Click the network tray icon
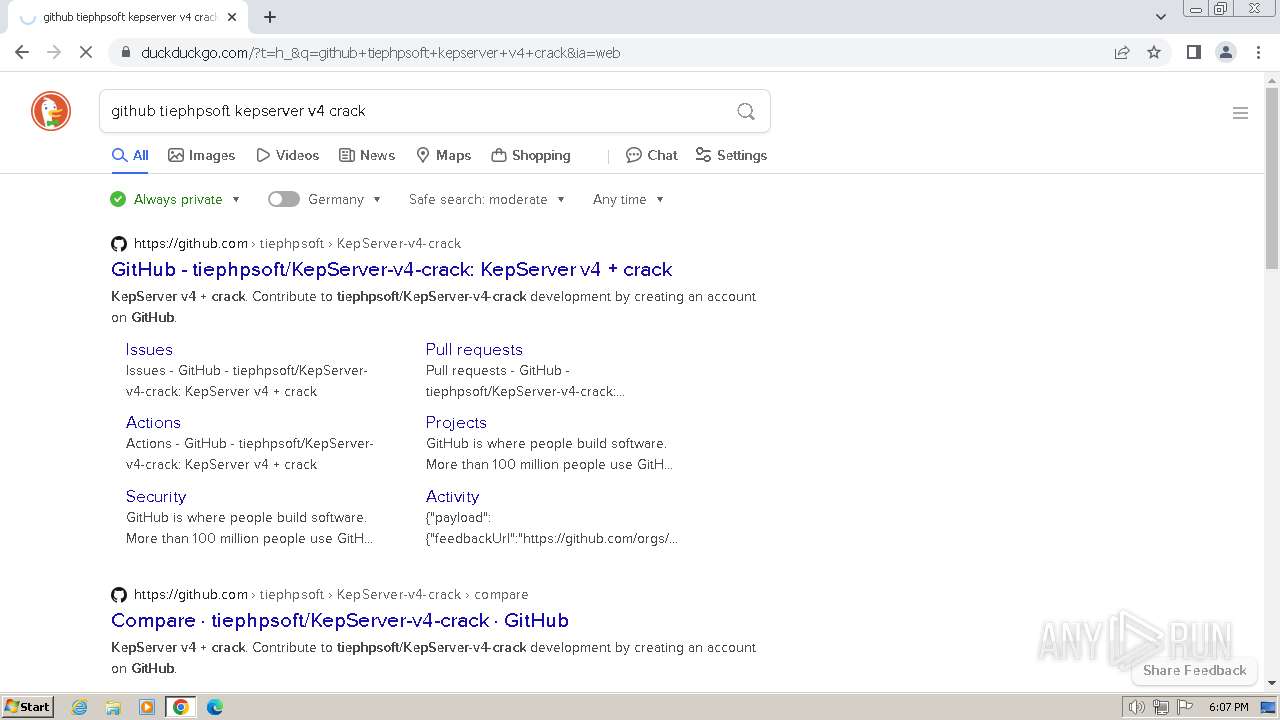This screenshot has height=720, width=1280. 1160,707
